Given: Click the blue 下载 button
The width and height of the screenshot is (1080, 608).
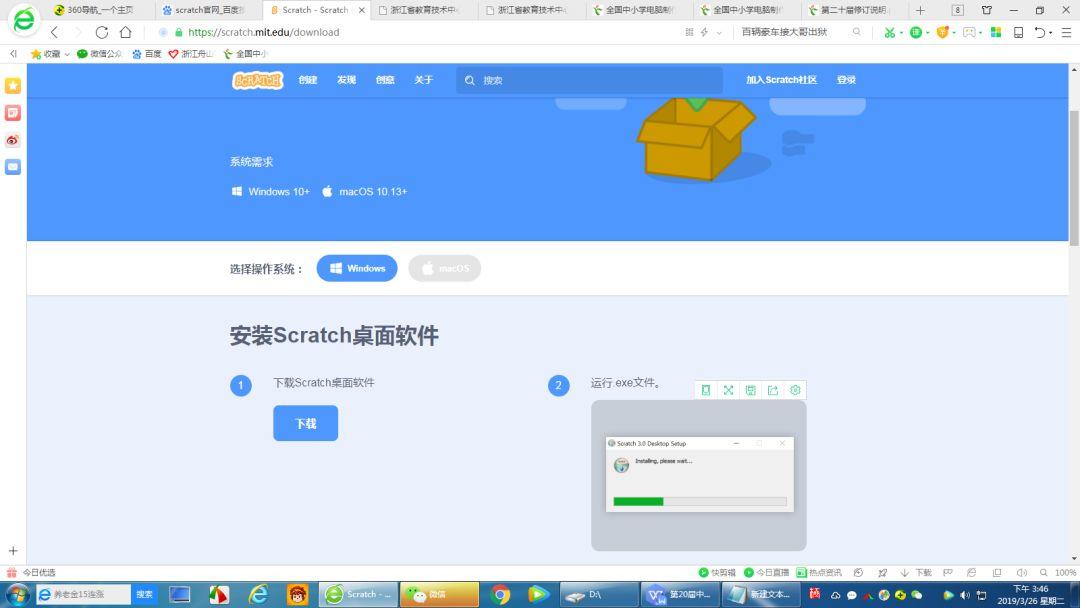Looking at the screenshot, I should coord(305,423).
